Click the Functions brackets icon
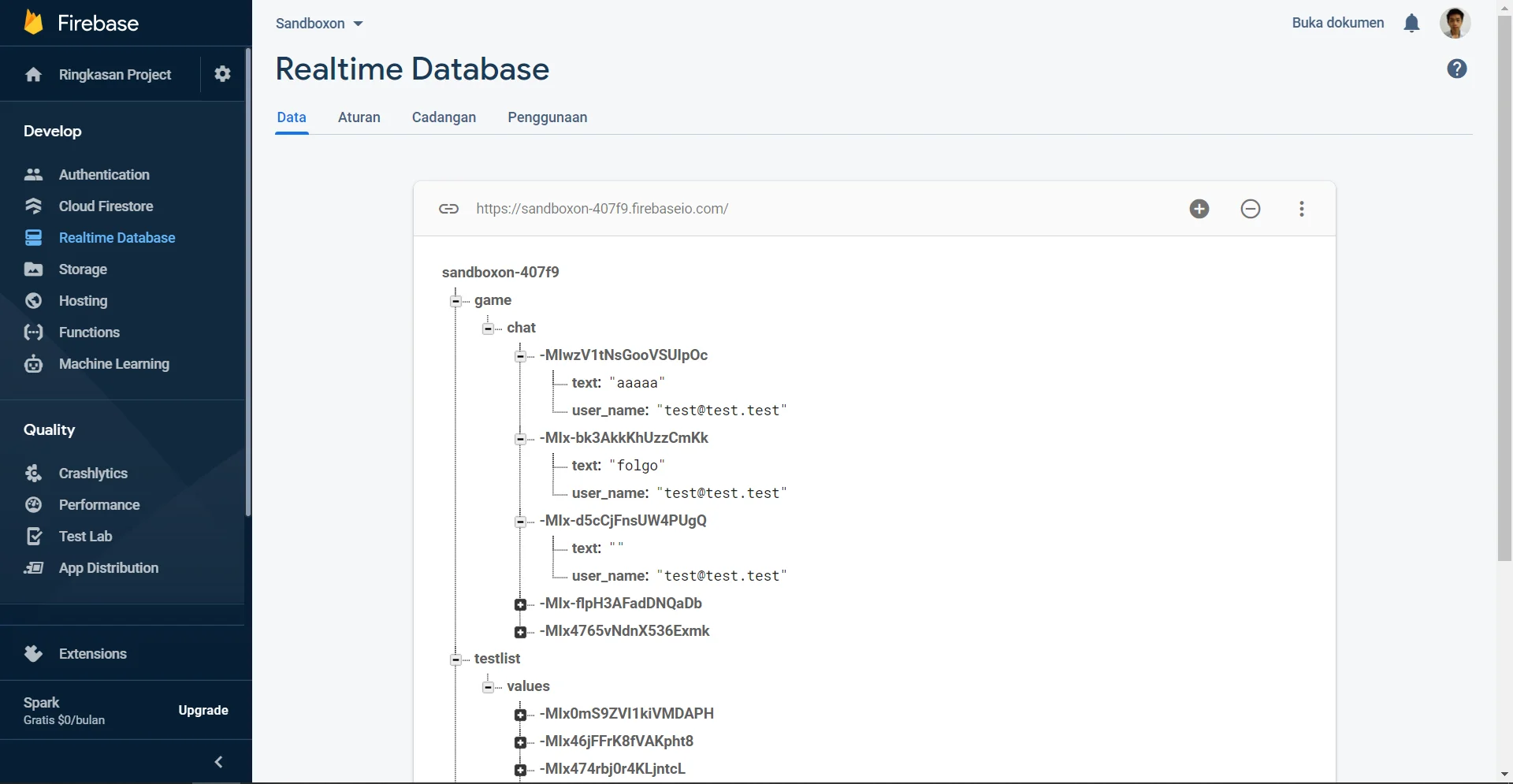 pos(33,332)
